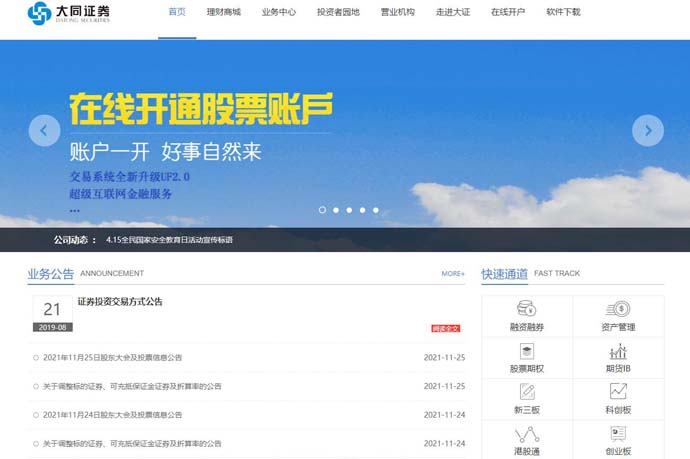Click the 4.15全民国家安全教育日 news ticker
The width and height of the screenshot is (690, 459).
pos(169,240)
